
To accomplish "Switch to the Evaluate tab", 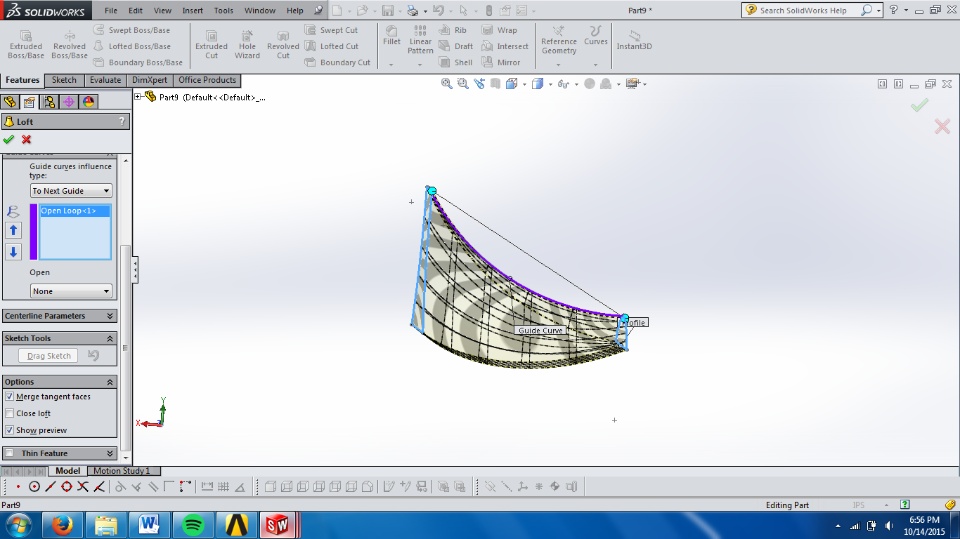I will [x=105, y=80].
